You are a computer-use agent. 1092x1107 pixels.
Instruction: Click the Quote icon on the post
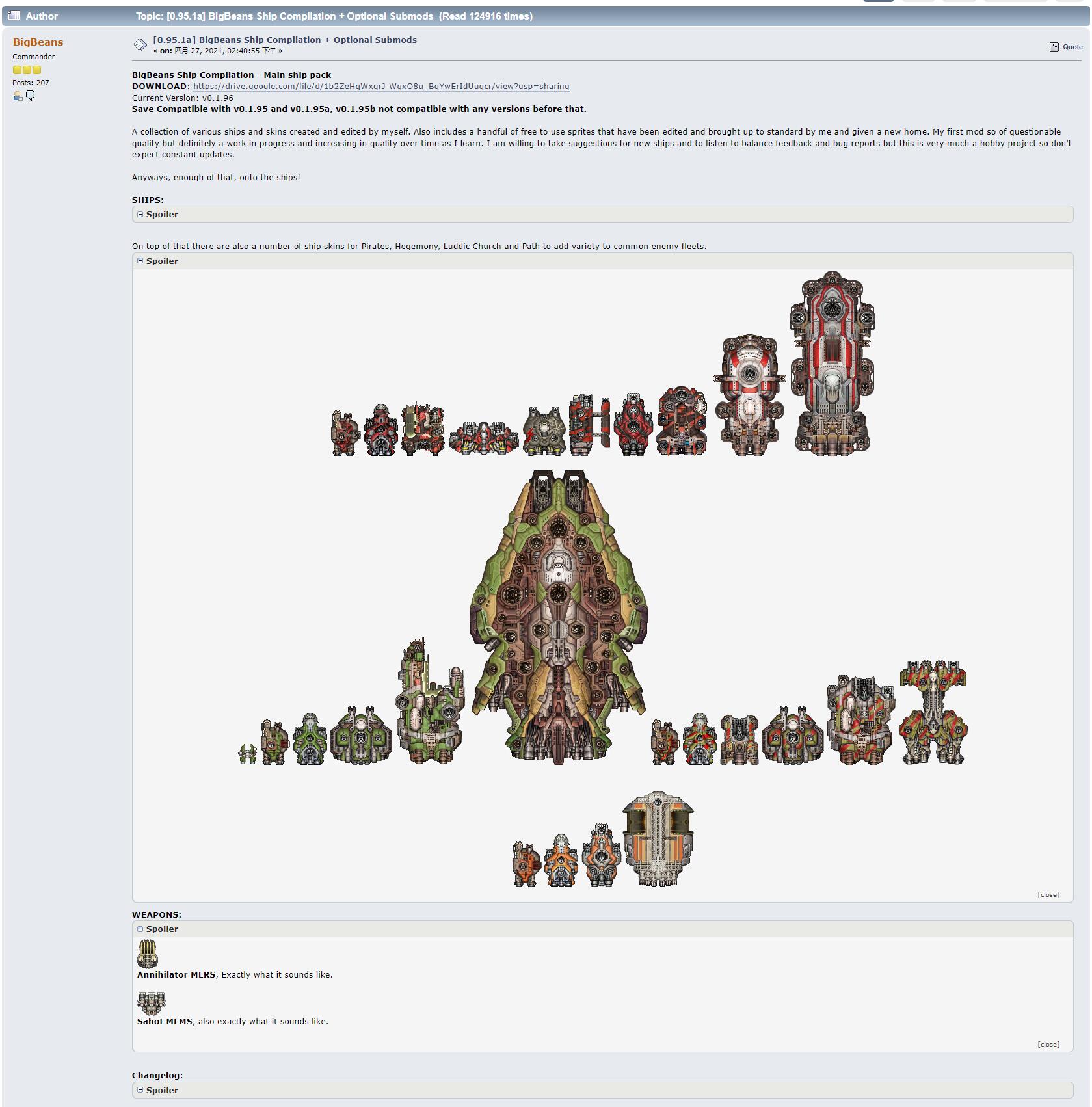(1054, 47)
